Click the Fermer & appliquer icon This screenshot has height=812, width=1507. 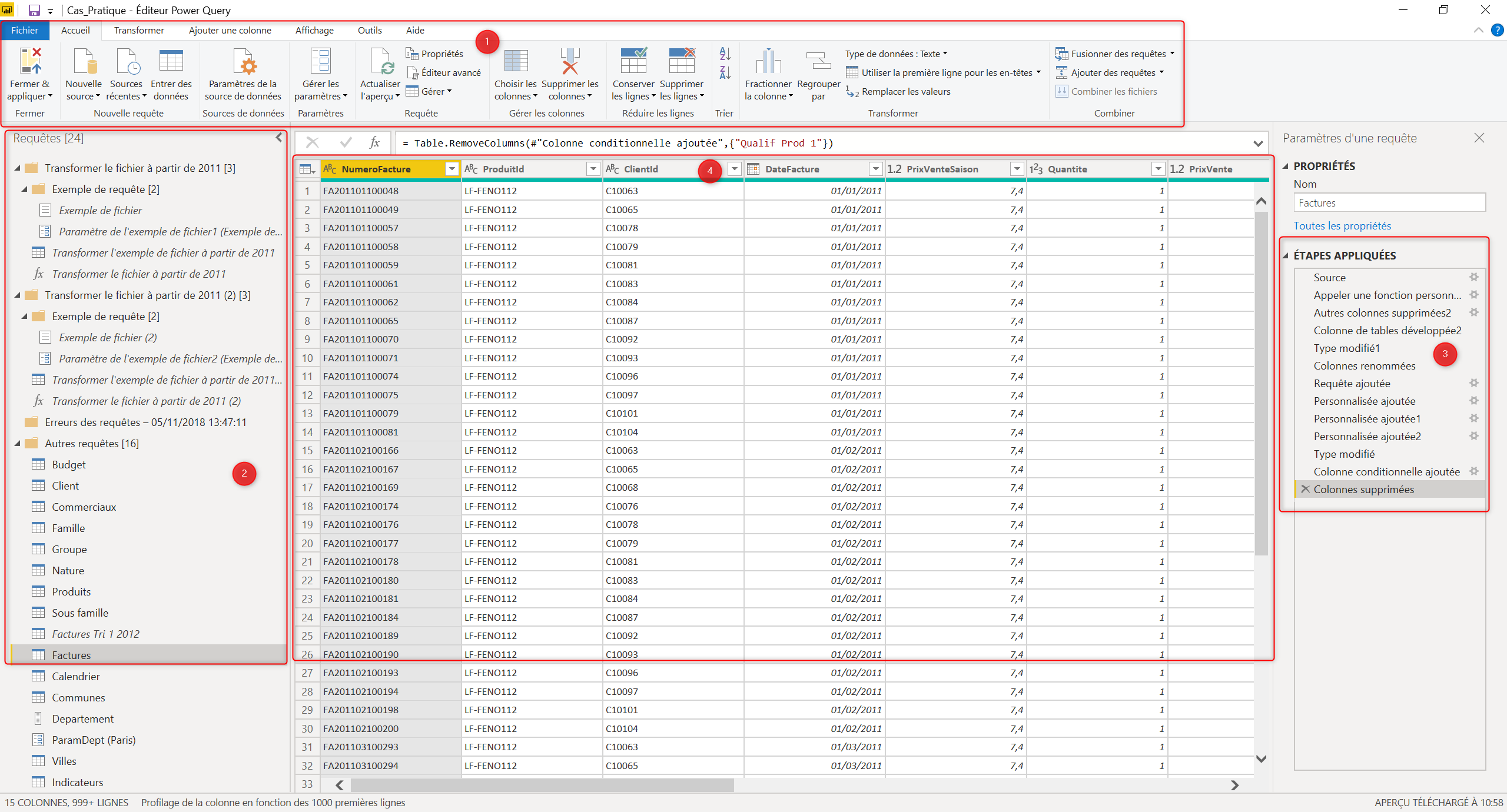[x=30, y=61]
